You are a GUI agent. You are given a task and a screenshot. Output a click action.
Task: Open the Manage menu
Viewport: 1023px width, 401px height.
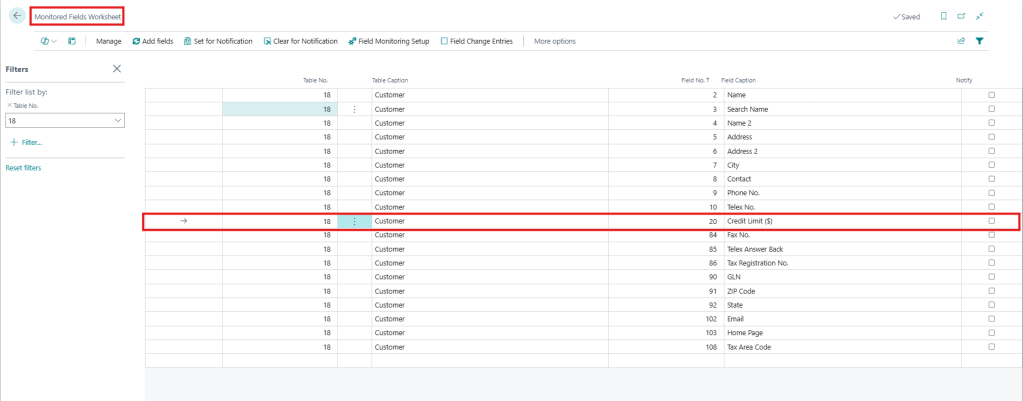coord(109,41)
